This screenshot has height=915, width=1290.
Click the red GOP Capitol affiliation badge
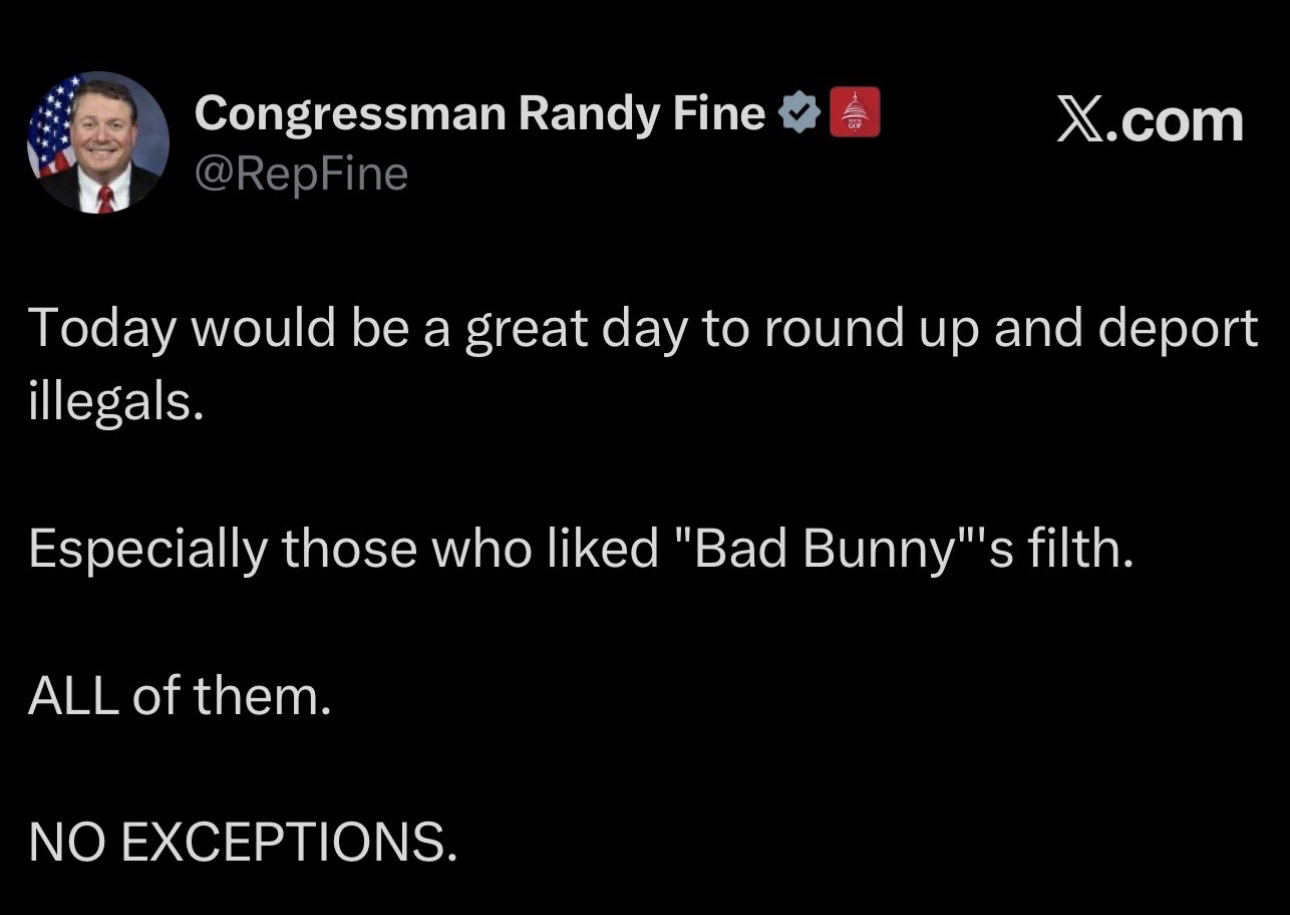854,111
